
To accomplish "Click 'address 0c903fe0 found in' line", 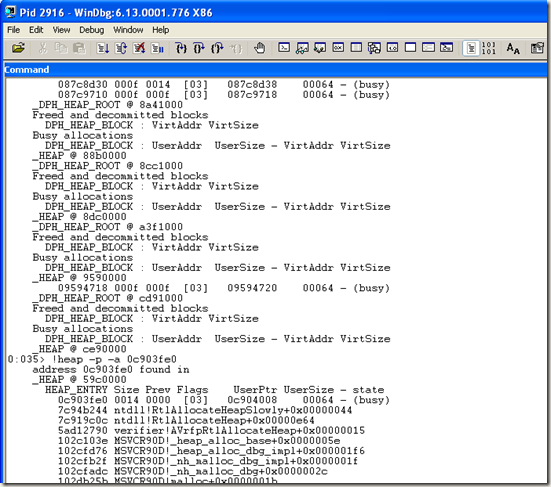I will (x=111, y=370).
